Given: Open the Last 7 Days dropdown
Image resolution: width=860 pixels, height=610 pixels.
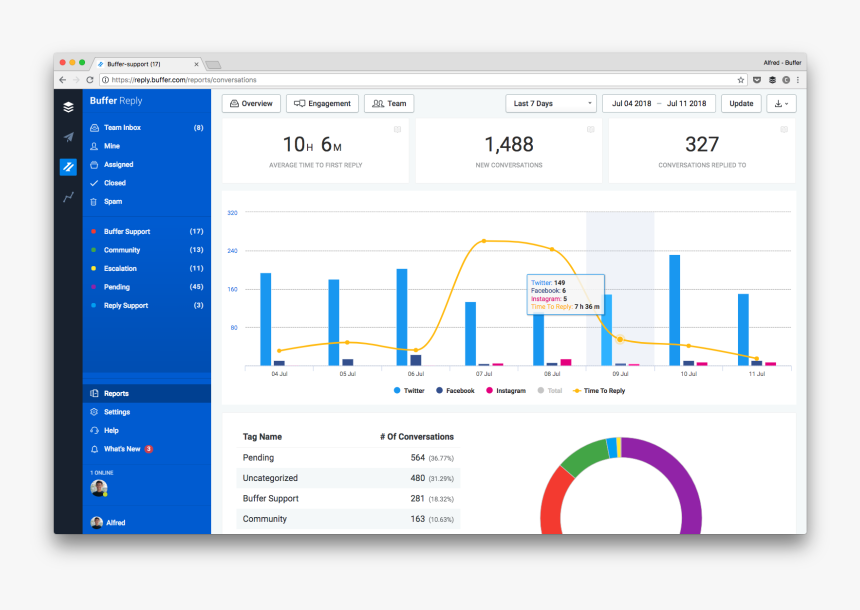Looking at the screenshot, I should 551,104.
